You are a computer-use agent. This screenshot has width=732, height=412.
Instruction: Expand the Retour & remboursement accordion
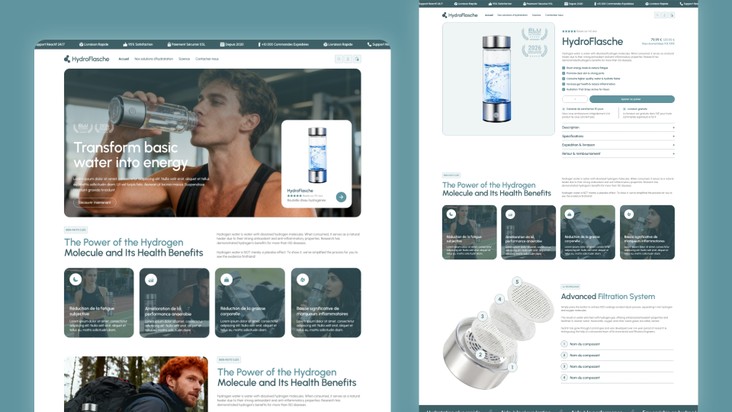618,154
